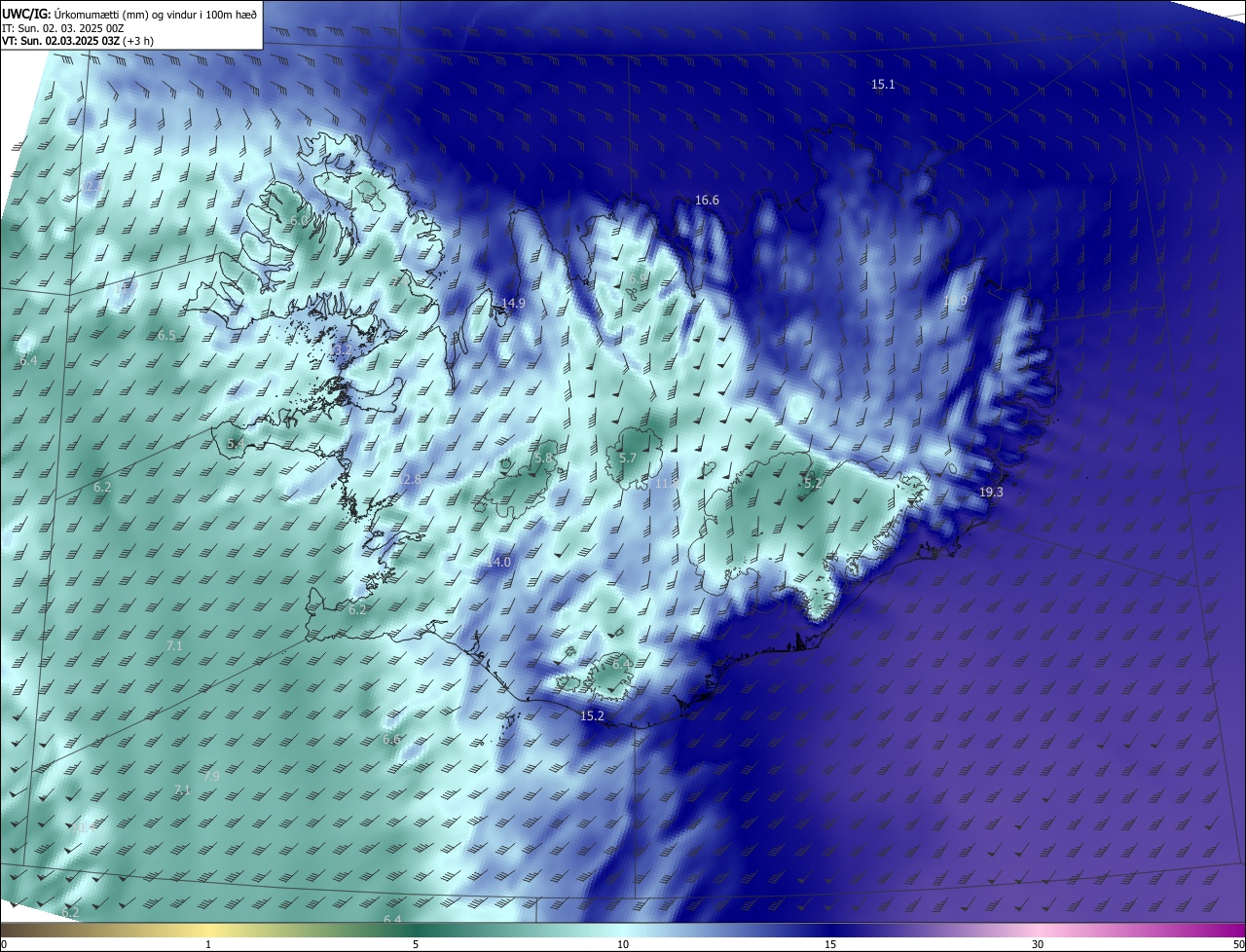Click the 12.8 map value label
The image size is (1246, 952).
pos(410,480)
